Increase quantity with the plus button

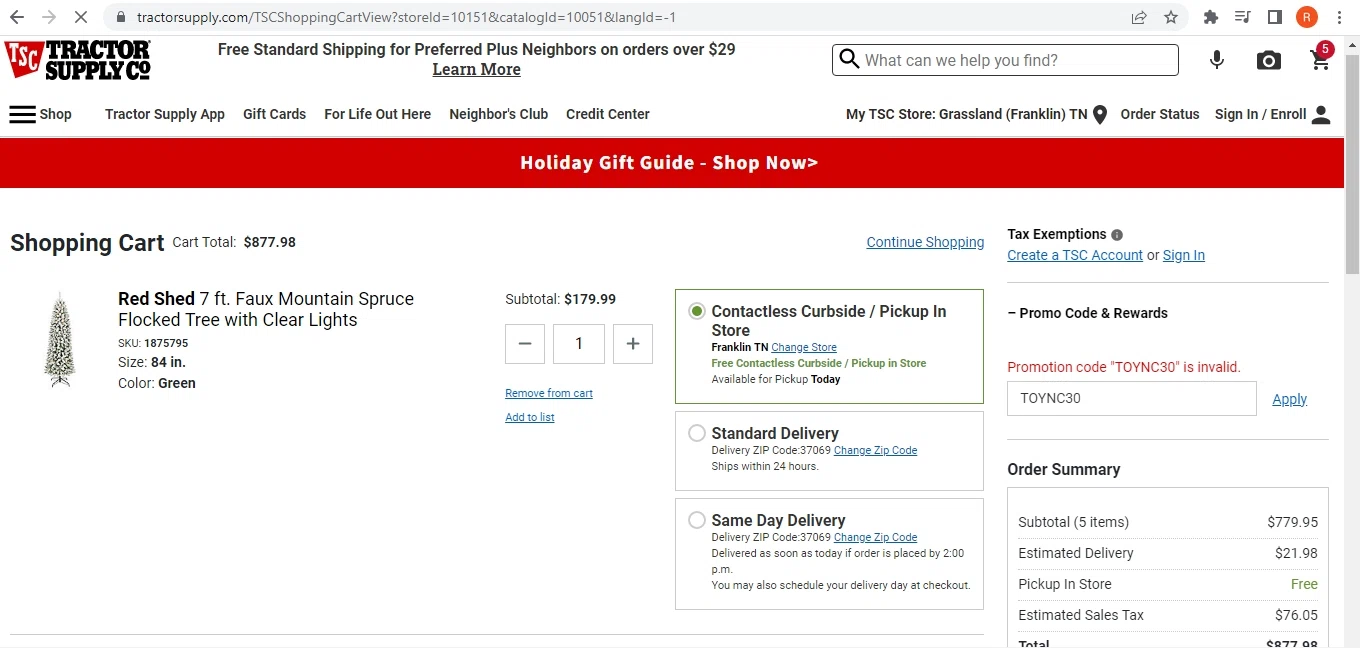[x=632, y=344]
